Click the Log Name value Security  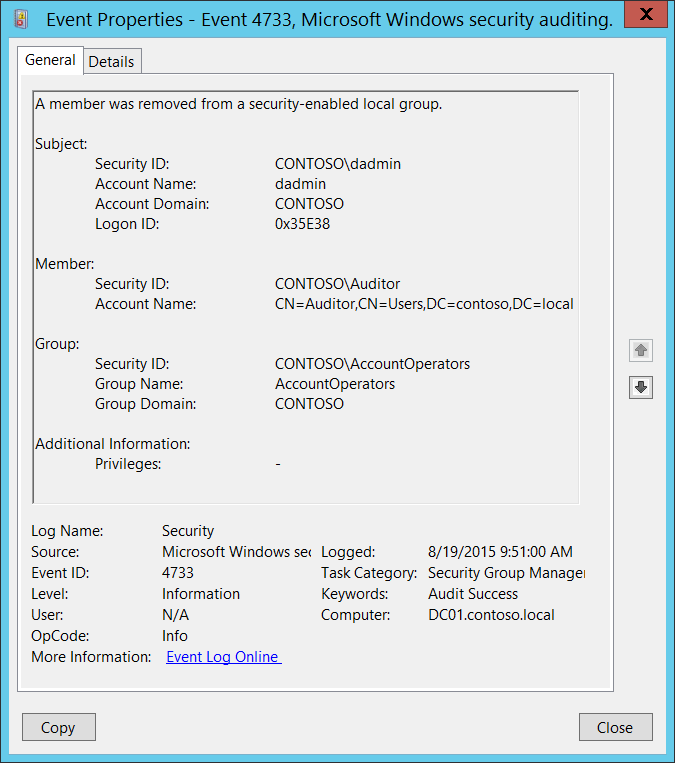pos(188,531)
